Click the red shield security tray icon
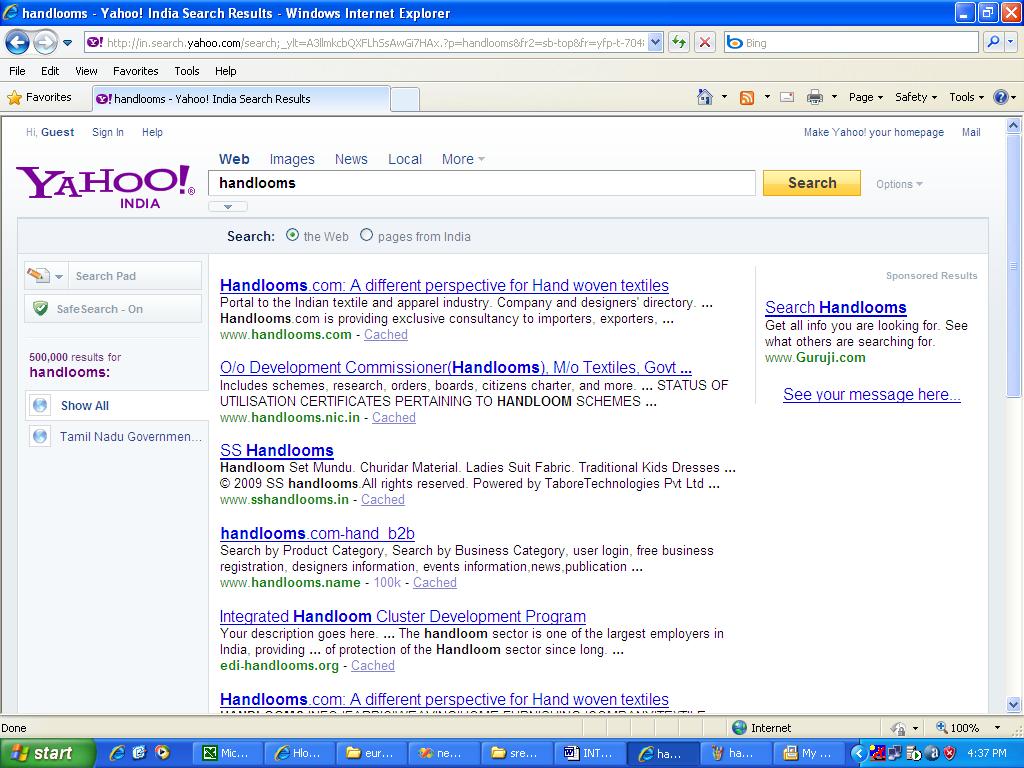This screenshot has width=1024, height=768. pyautogui.click(x=950, y=753)
